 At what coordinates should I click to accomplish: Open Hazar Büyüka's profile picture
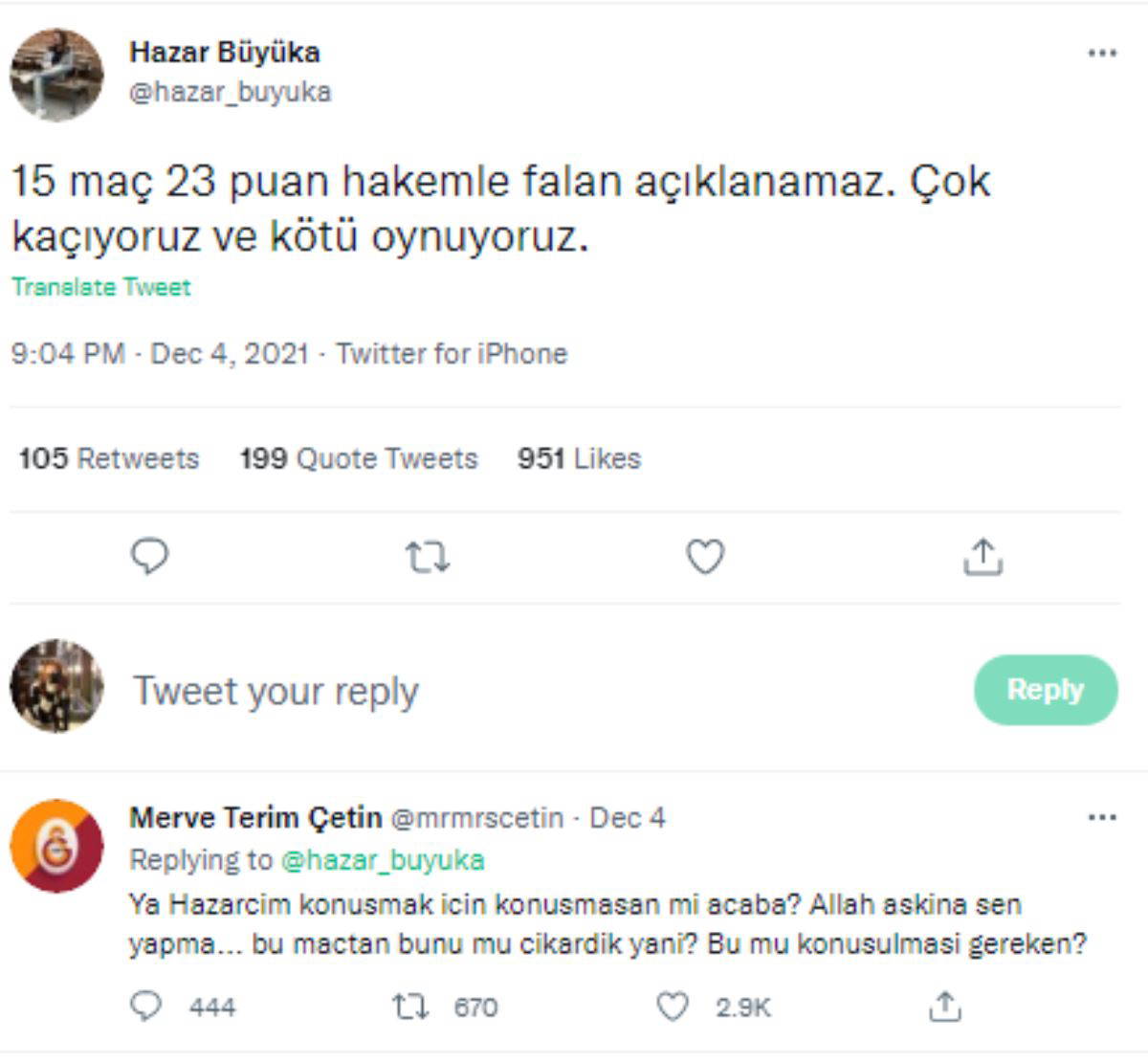(x=56, y=75)
